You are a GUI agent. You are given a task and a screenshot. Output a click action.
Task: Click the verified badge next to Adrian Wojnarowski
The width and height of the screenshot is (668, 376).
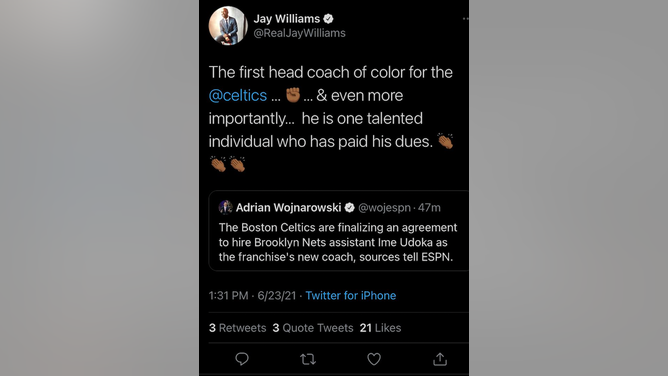pos(349,207)
